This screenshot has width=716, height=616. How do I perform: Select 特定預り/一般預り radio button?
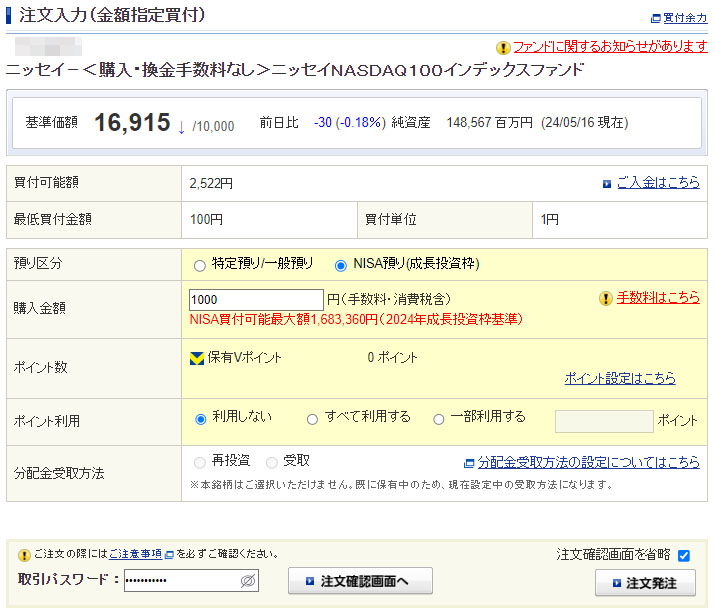pyautogui.click(x=200, y=265)
